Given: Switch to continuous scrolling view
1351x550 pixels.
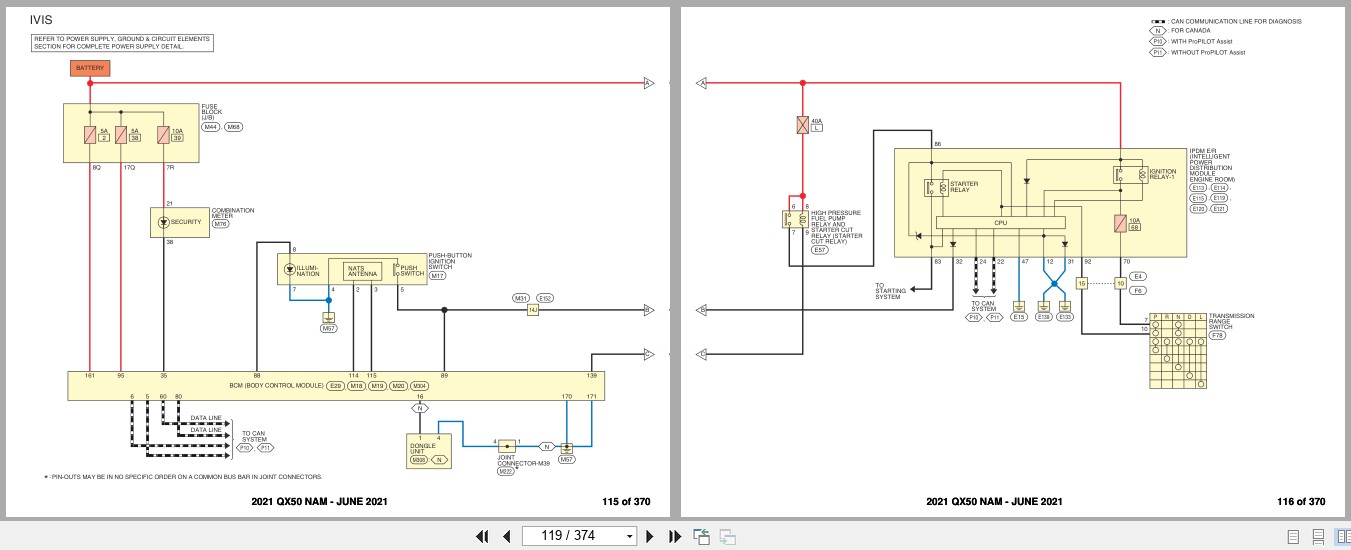Looking at the screenshot, I should pos(1318,536).
